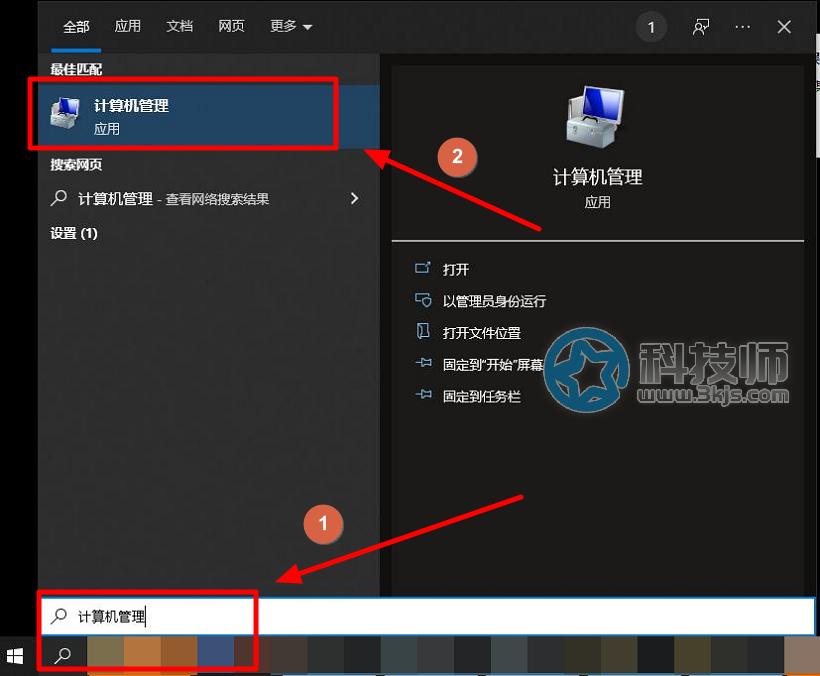
Task: Open the feedback person icon
Action: (701, 27)
